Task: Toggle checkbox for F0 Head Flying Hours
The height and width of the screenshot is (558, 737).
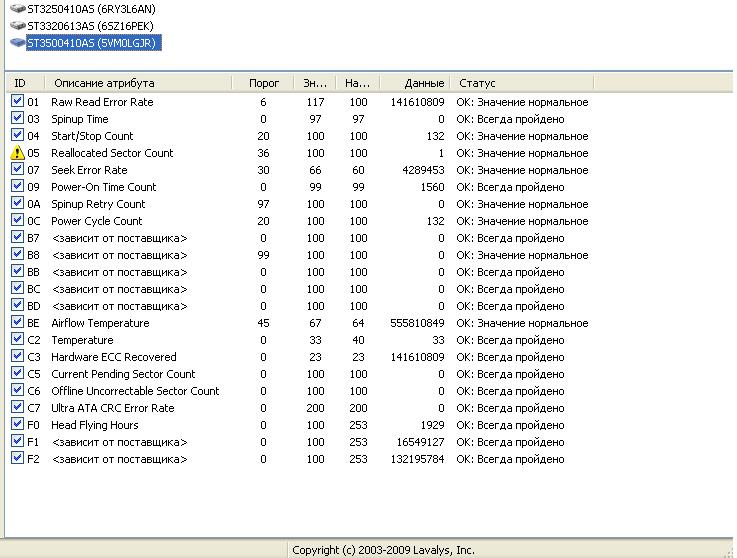Action: (x=17, y=424)
